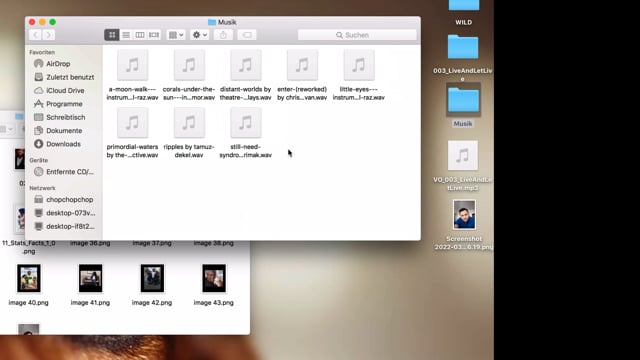Screen dimensions: 640x360
Task: Select distant-worlds wav file icon
Action: pyautogui.click(x=245, y=65)
